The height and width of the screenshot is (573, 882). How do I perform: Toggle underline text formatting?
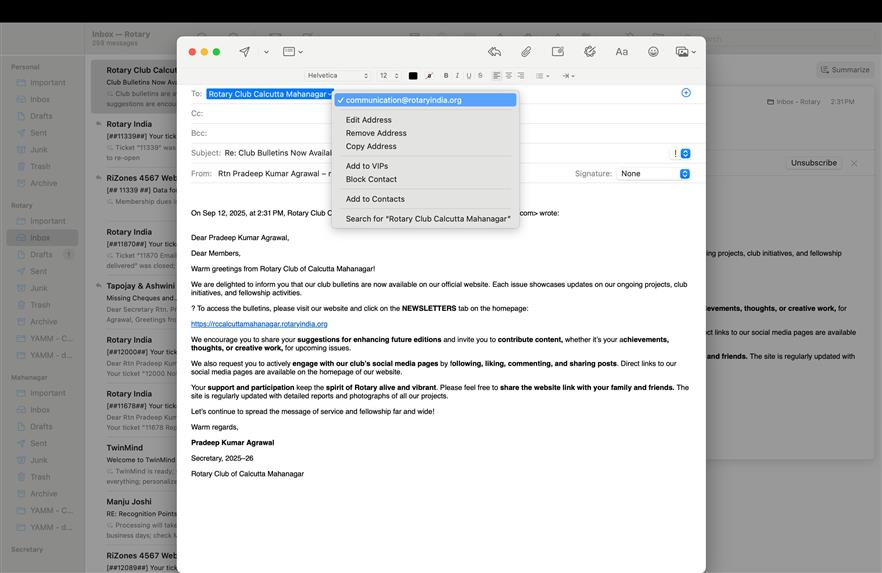[469, 76]
